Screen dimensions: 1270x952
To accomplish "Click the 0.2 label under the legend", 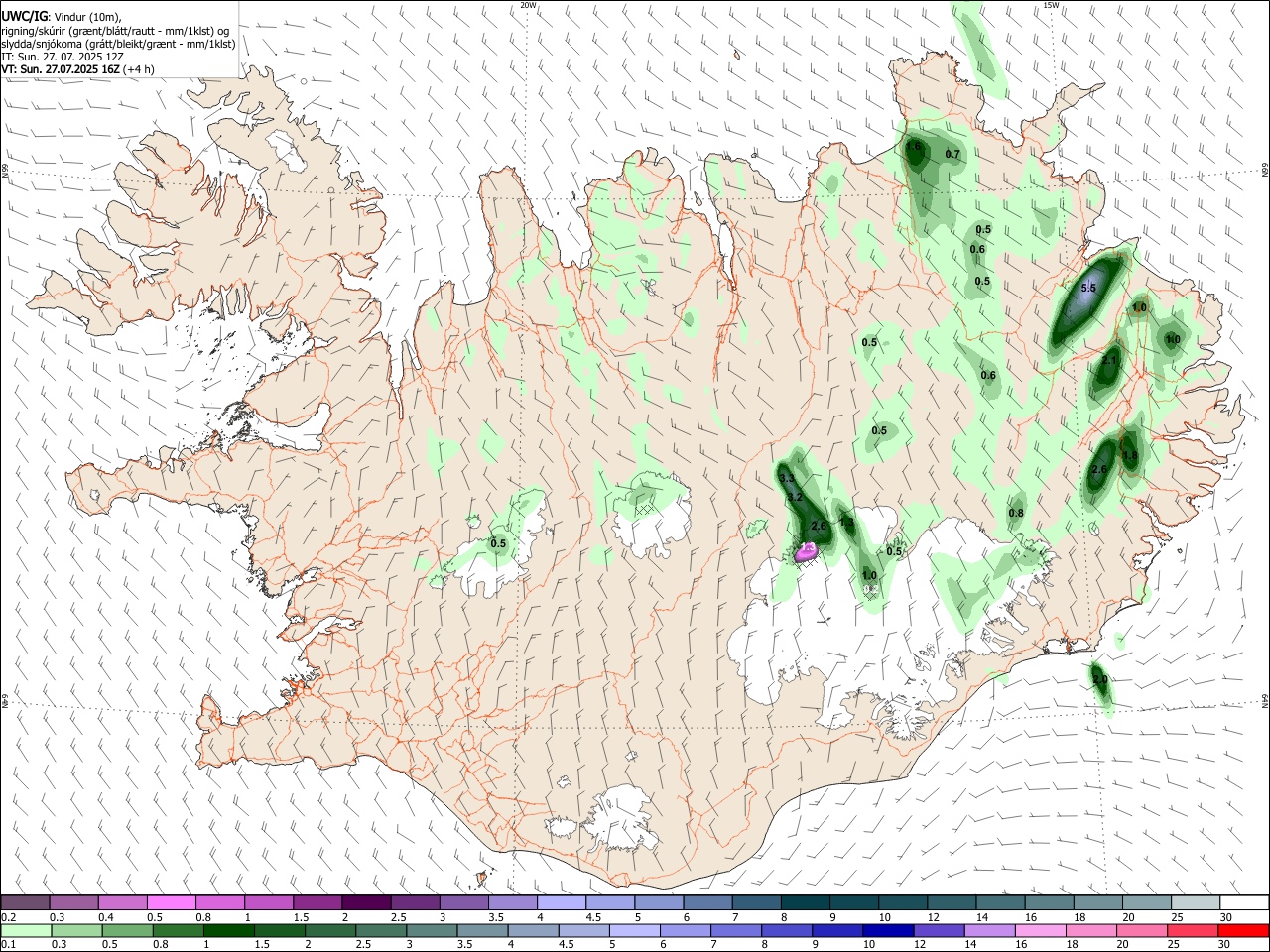I will click(8, 917).
